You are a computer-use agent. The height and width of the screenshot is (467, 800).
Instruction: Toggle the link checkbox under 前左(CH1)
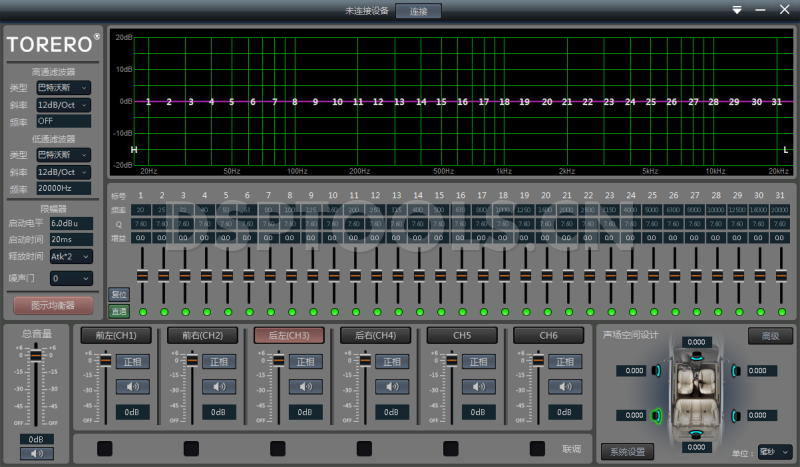click(x=104, y=448)
